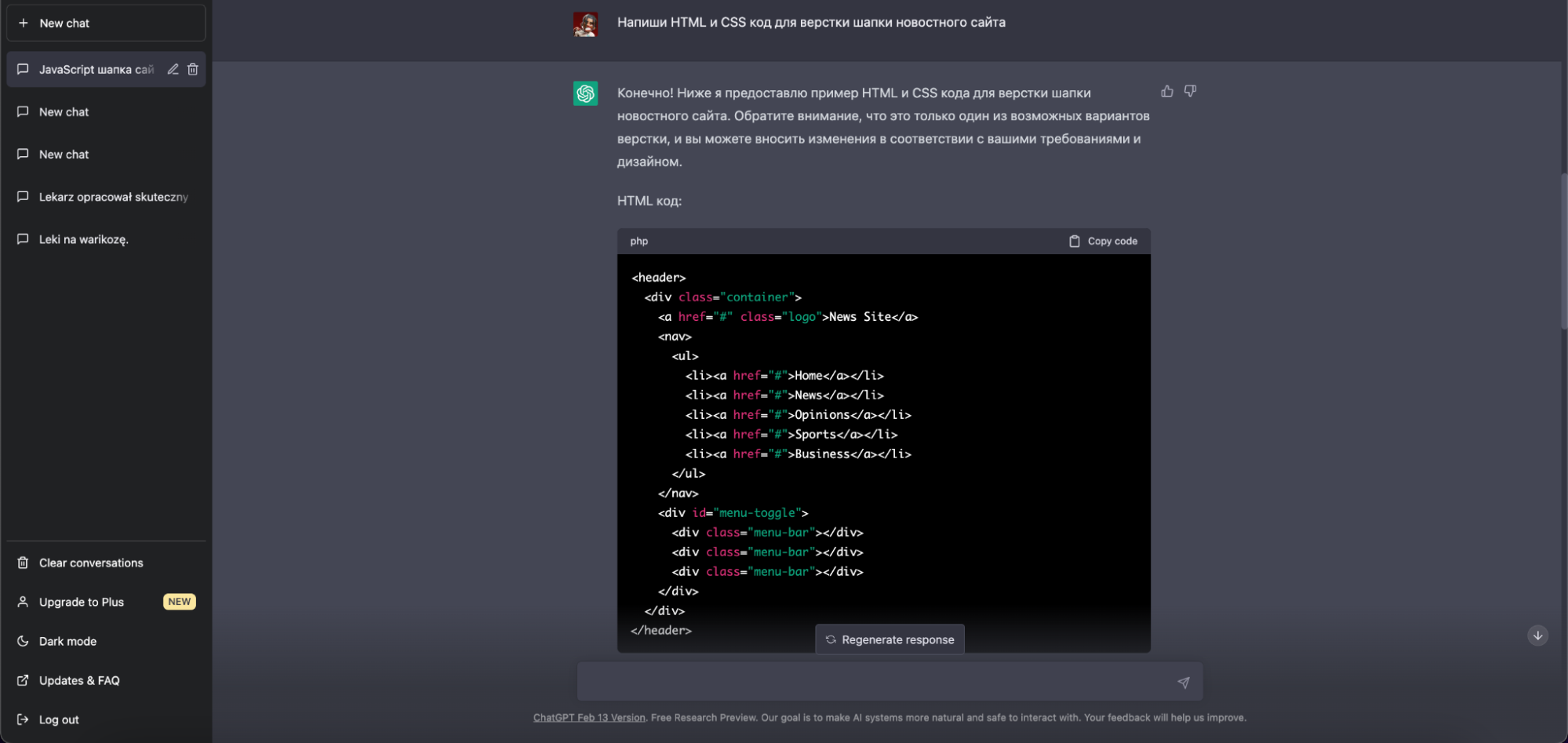Open the ChatGPT Feb 13 Version link
This screenshot has height=743, width=1568.
tap(589, 717)
